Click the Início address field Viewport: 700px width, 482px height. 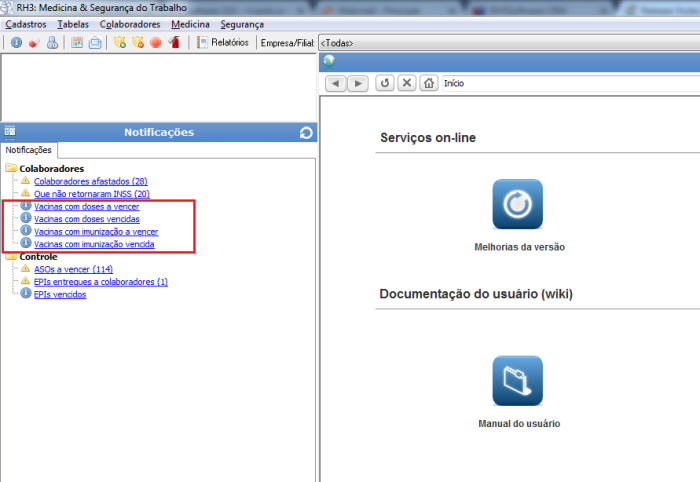(x=560, y=83)
